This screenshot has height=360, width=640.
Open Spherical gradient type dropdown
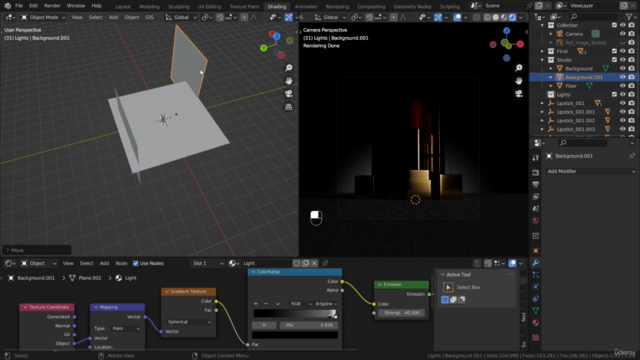[189, 322]
